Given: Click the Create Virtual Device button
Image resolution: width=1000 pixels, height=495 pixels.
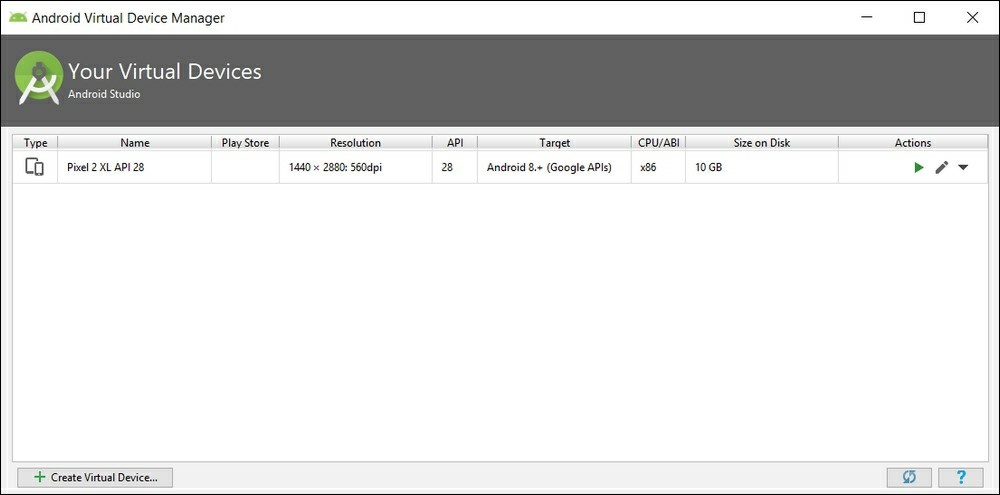Looking at the screenshot, I should 95,477.
